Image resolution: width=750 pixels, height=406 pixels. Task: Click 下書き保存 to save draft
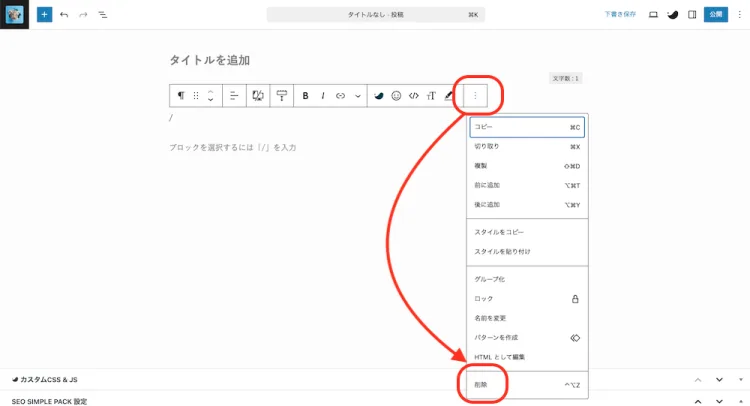(x=620, y=14)
